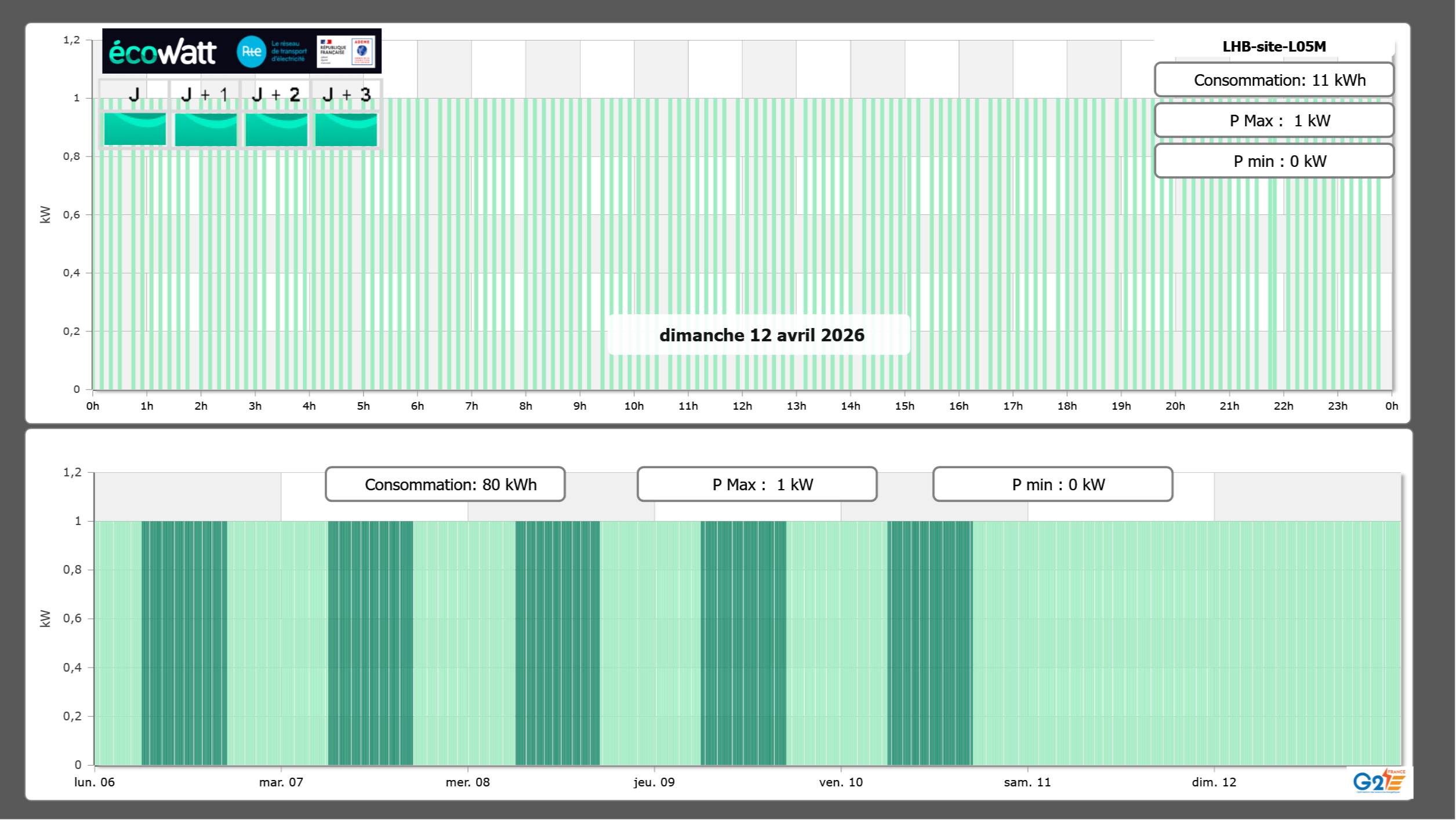Select the J + 2 signal tile
The image size is (1456, 820).
click(x=276, y=129)
